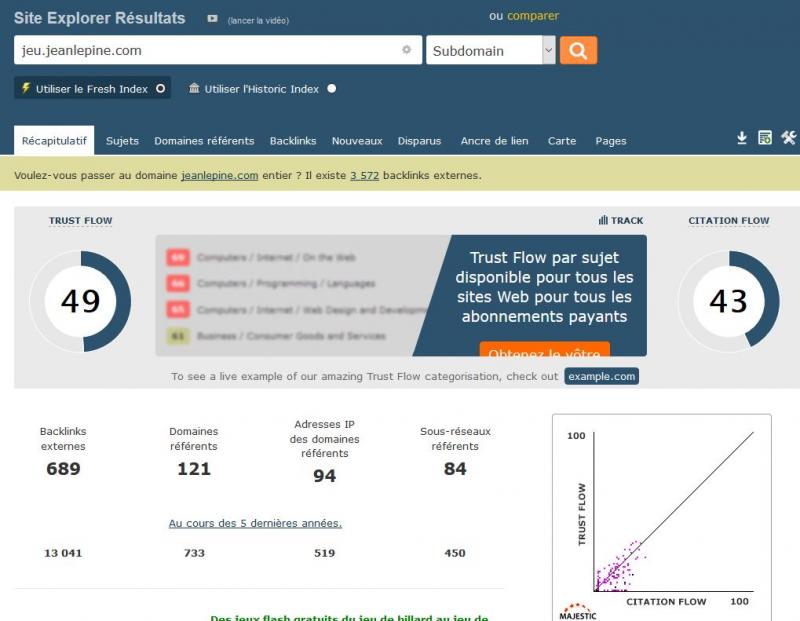Switch to the Récapitulatif tab
The image size is (800, 621).
[54, 140]
